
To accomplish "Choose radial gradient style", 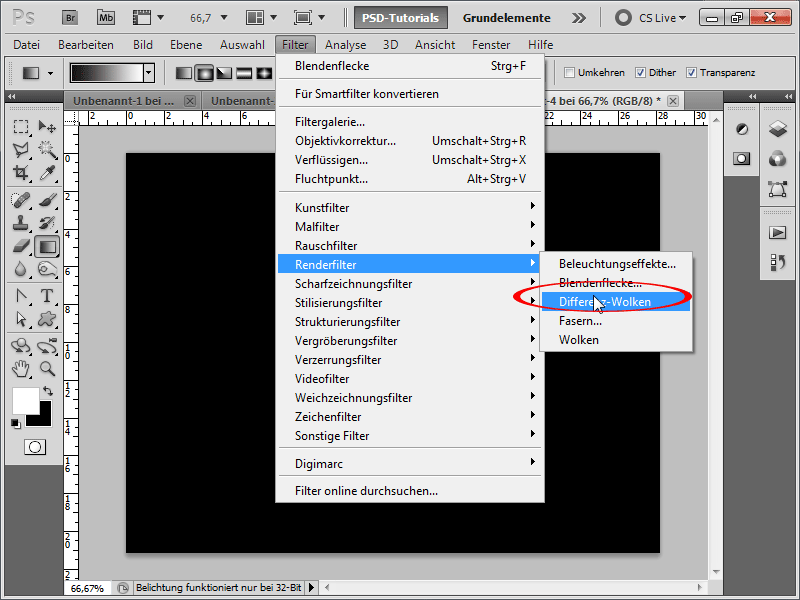I will [204, 73].
